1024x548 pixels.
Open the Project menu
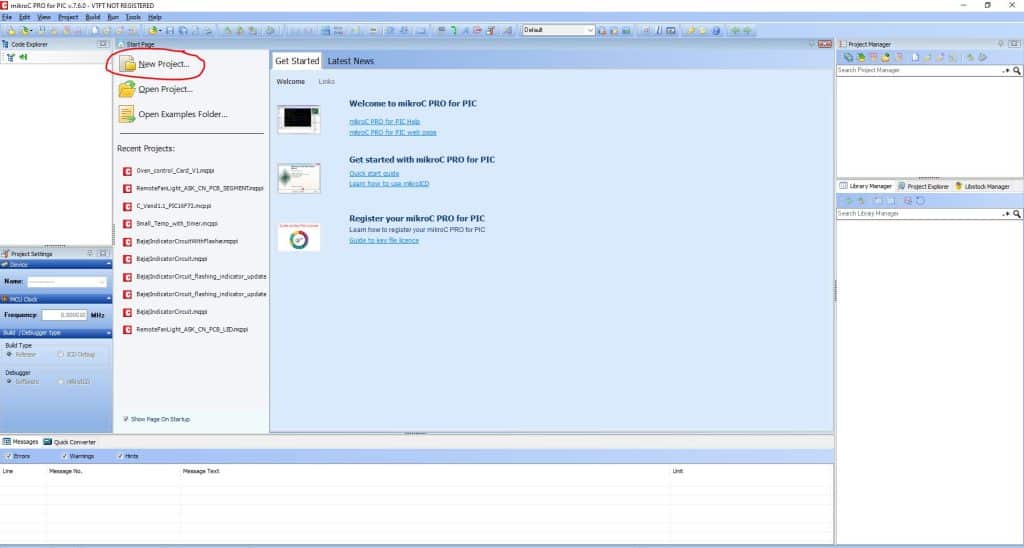click(x=68, y=17)
